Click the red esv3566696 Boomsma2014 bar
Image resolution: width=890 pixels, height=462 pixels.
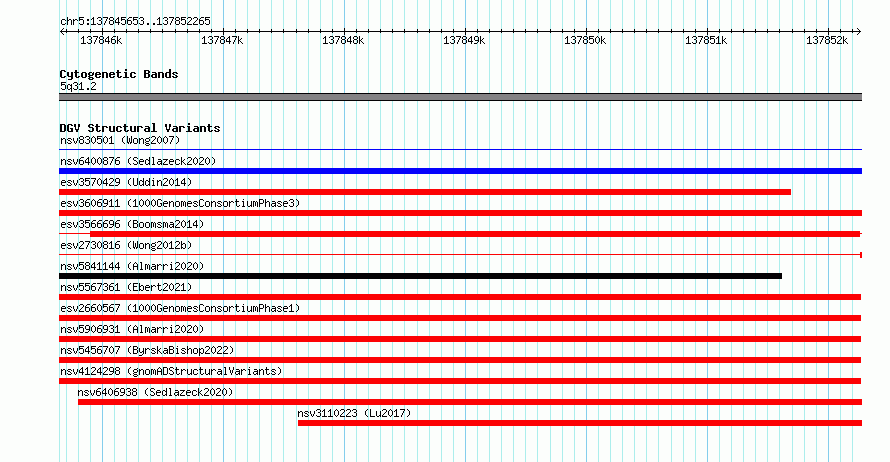point(475,234)
